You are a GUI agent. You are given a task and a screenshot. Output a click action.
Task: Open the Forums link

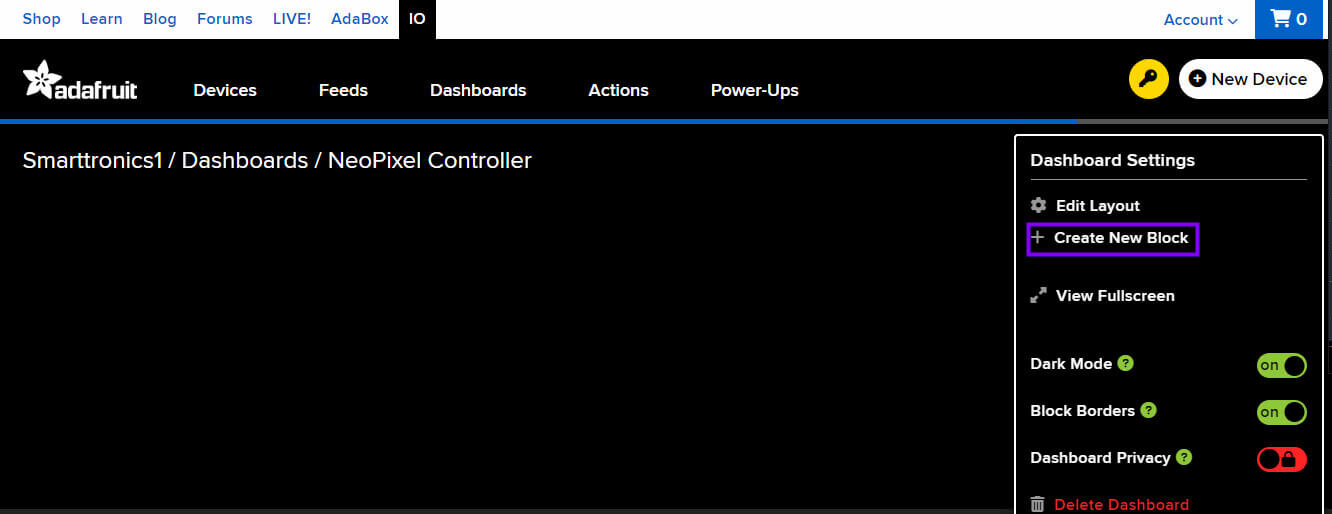pyautogui.click(x=224, y=19)
